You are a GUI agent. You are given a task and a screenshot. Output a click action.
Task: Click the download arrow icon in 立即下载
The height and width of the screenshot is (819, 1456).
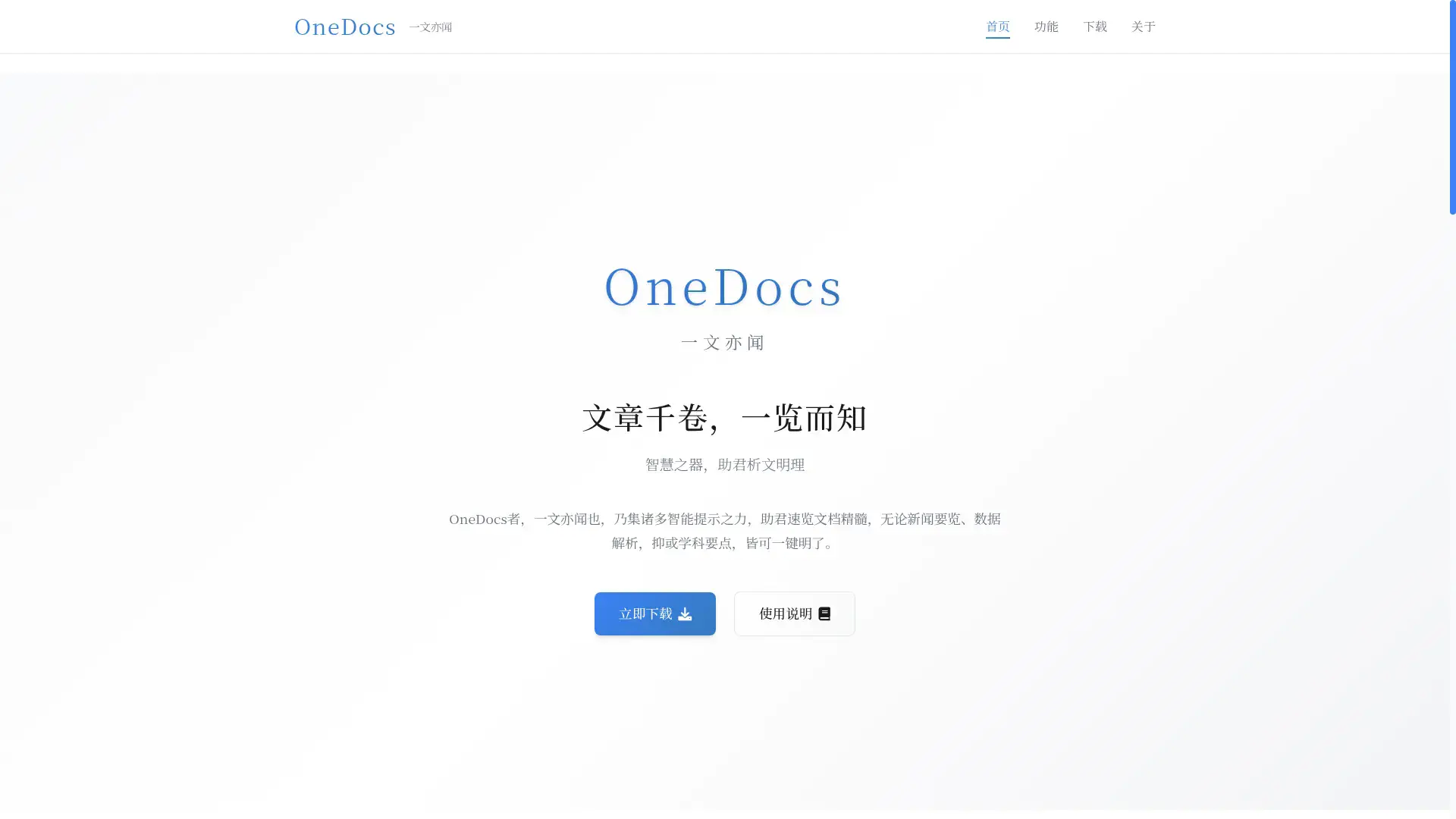[685, 614]
